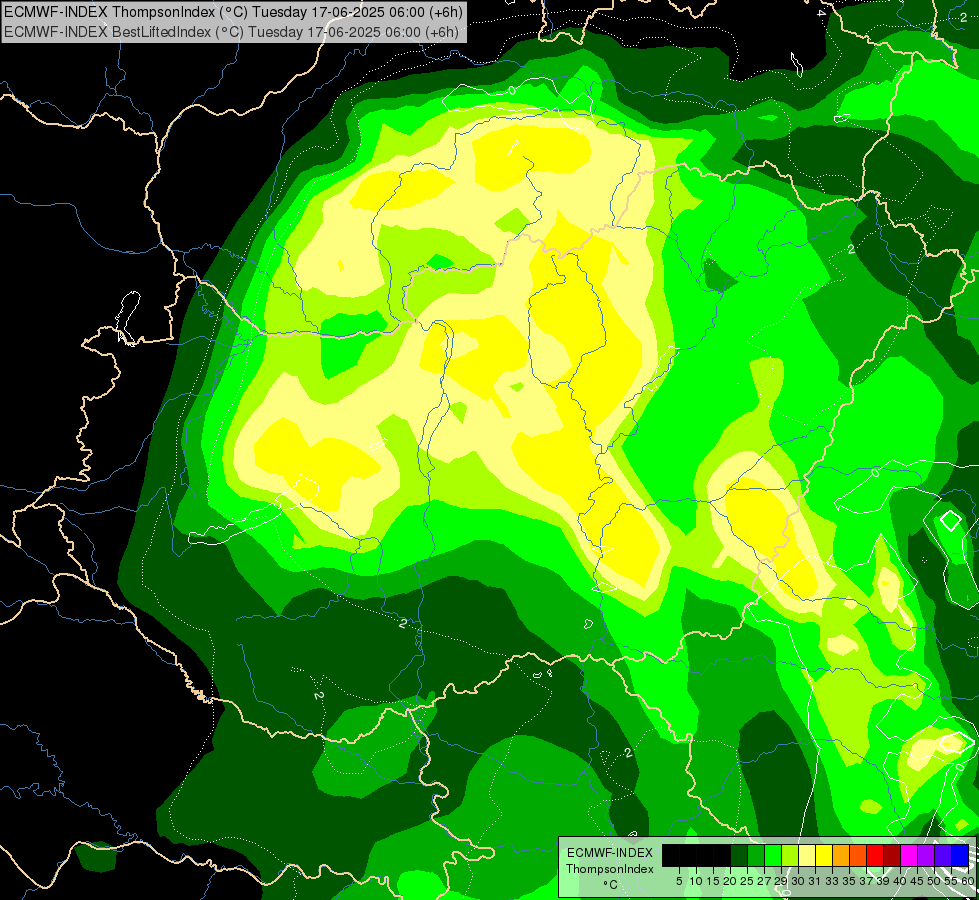
Task: Click the legend's '°C' unit label
Action: click(x=611, y=884)
